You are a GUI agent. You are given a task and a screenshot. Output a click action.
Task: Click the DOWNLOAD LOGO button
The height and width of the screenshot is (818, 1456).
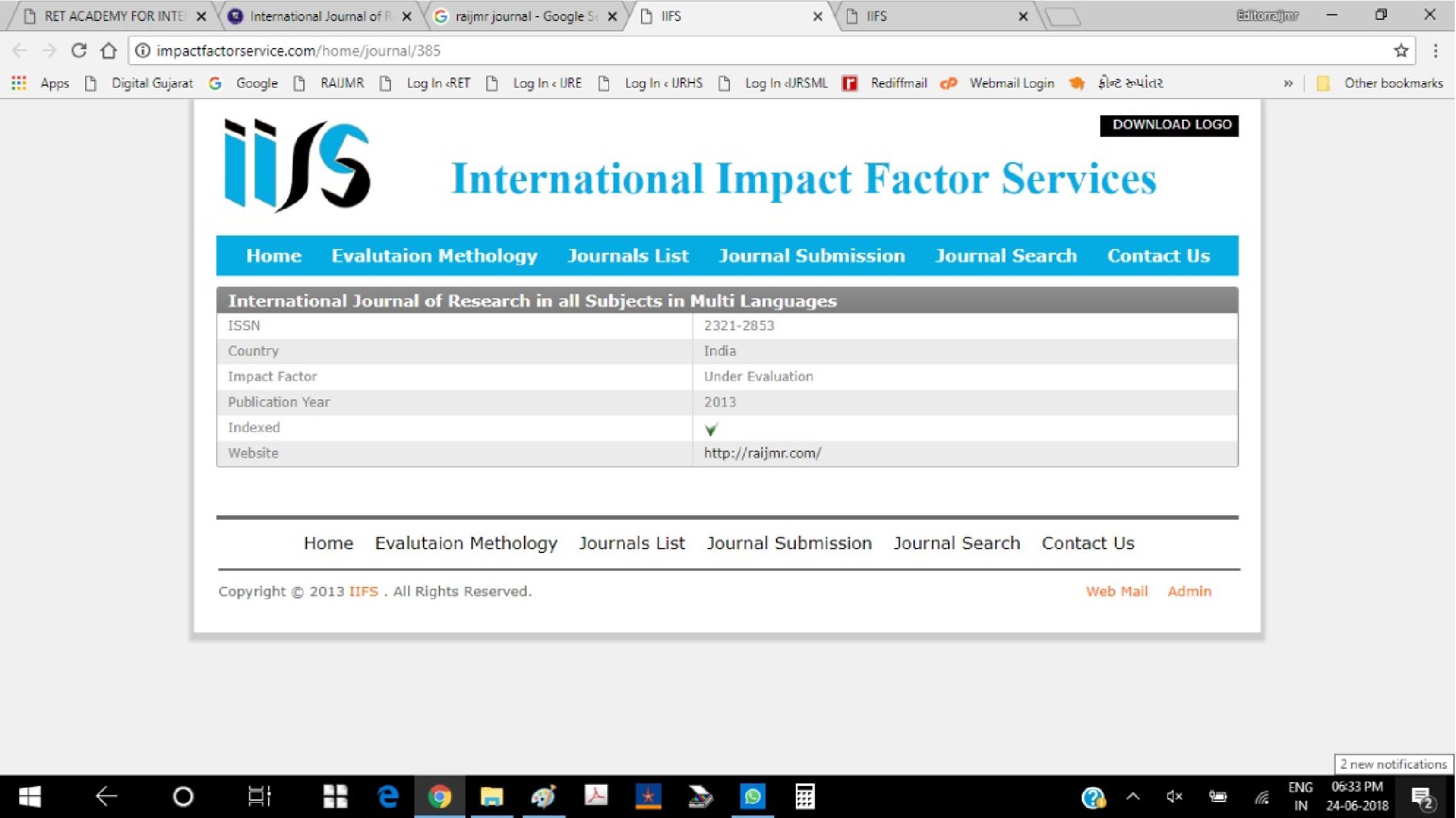tap(1169, 125)
